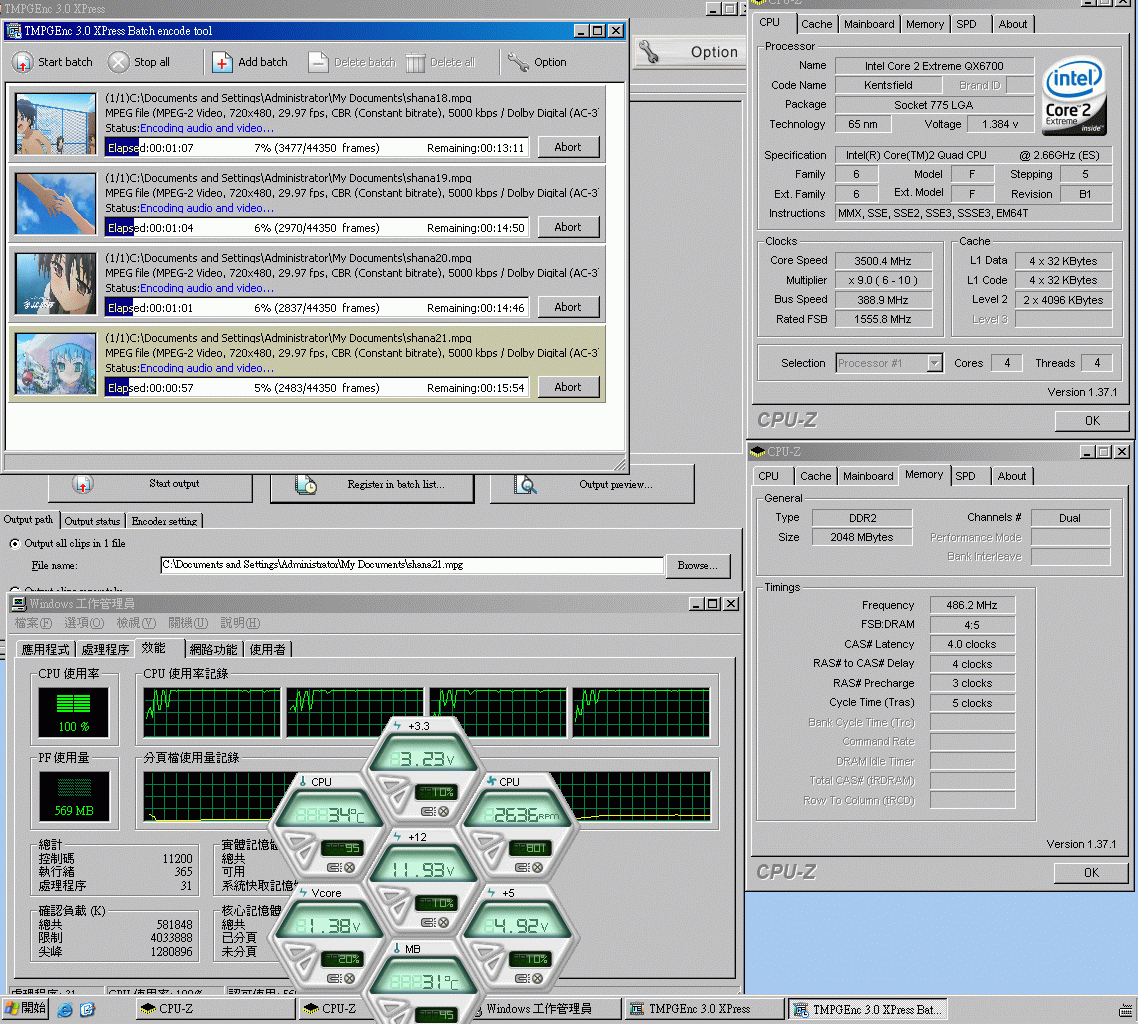The width and height of the screenshot is (1138, 1024).
Task: Click the second quick launch icon beside Internet Explorer
Action: tap(87, 1009)
